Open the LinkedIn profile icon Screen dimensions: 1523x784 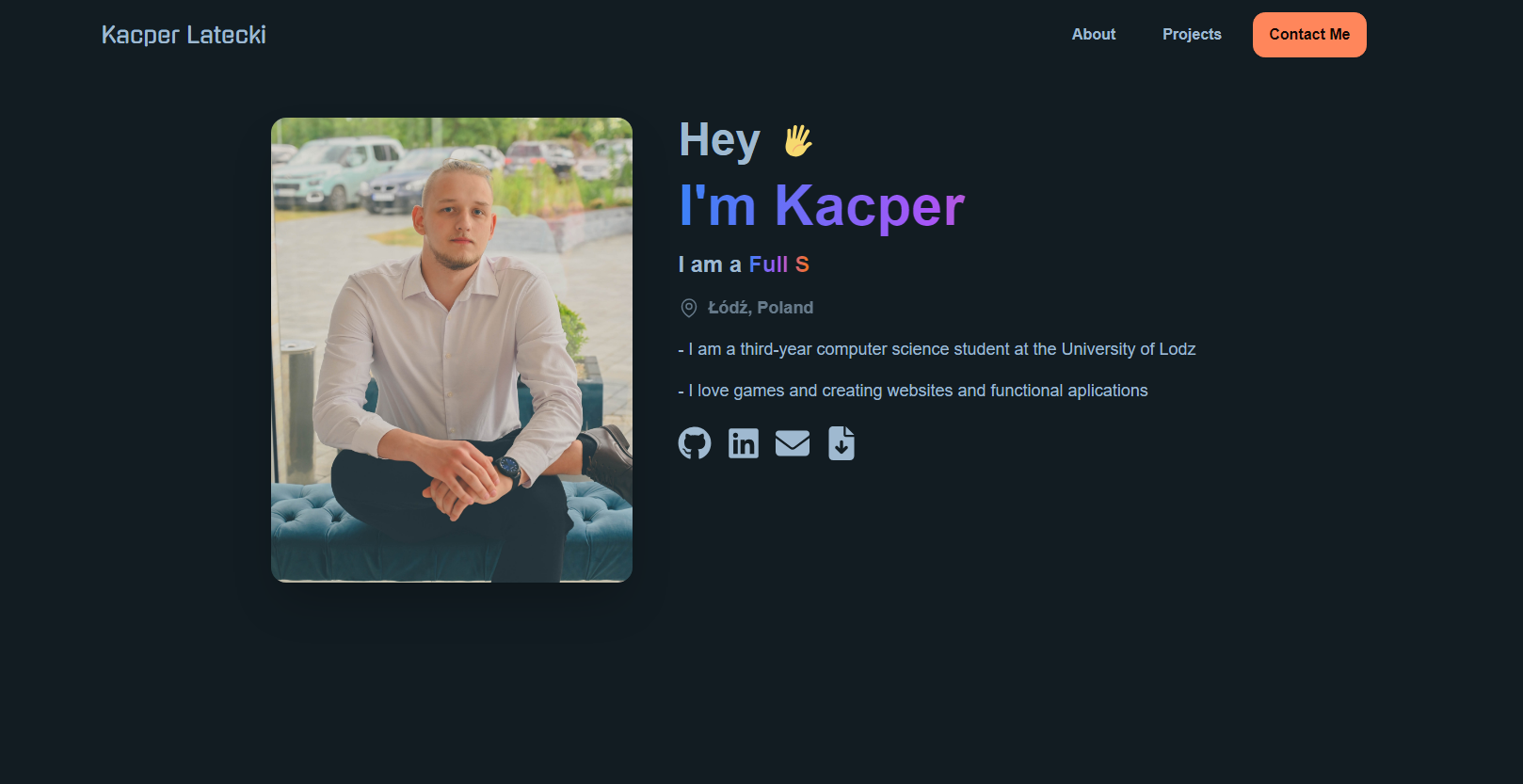(x=744, y=443)
